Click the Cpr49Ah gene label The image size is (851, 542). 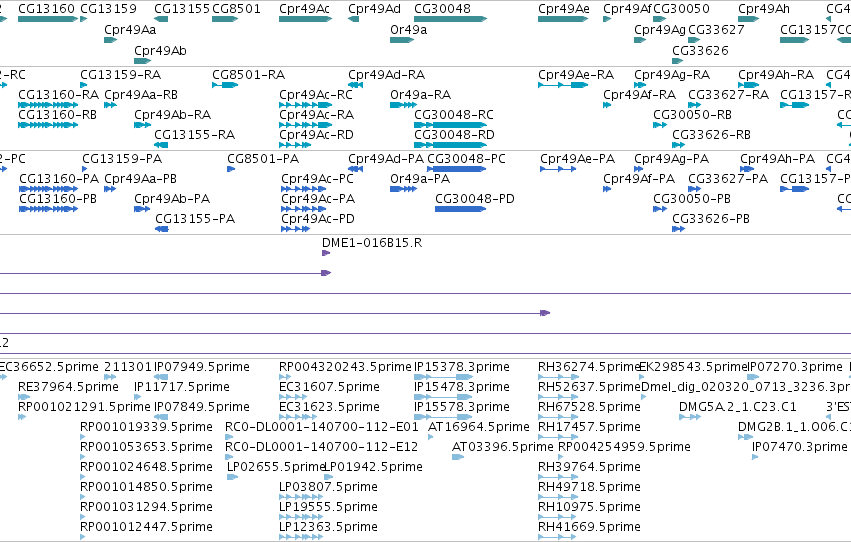[x=764, y=9]
